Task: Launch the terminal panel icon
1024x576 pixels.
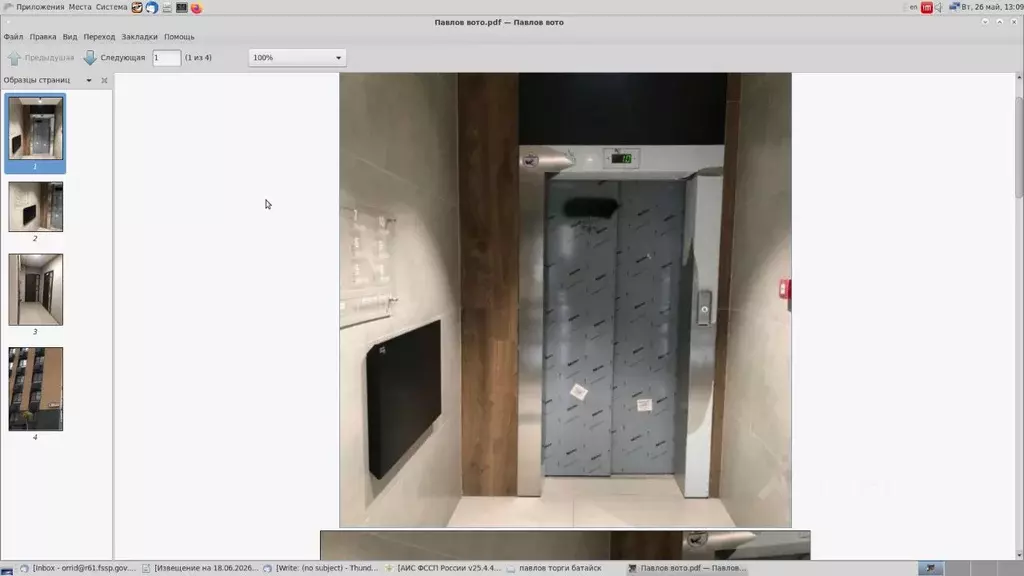Action: [x=182, y=7]
